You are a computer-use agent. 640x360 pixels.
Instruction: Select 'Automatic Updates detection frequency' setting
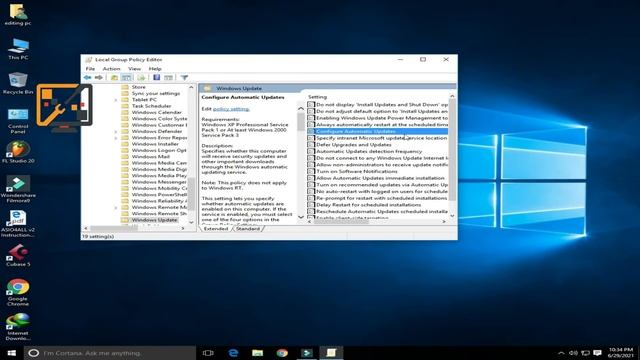pyautogui.click(x=369, y=151)
